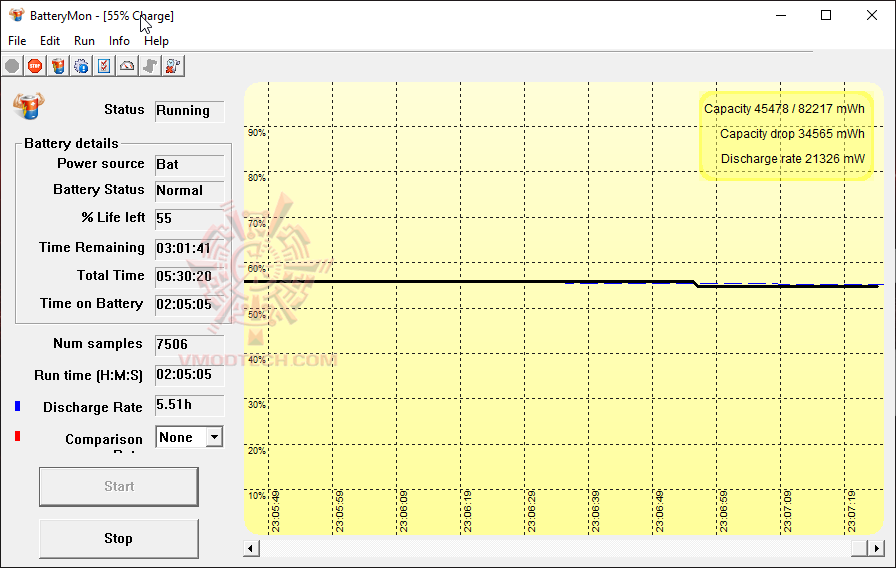This screenshot has height=568, width=896.
Task: Click the % Life left field
Action: point(189,219)
